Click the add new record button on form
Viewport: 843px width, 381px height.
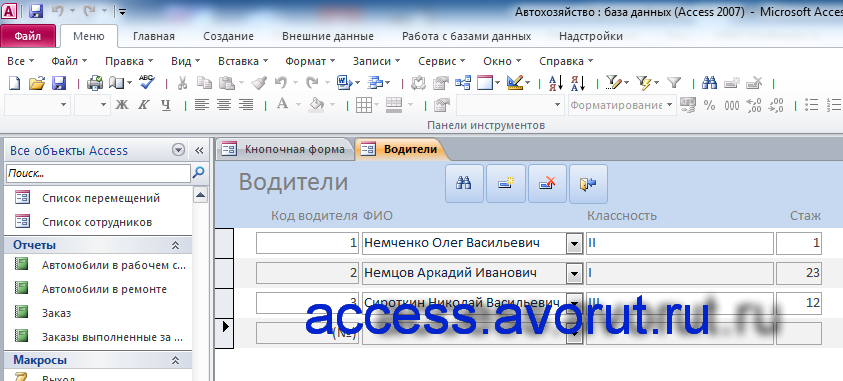pos(506,184)
